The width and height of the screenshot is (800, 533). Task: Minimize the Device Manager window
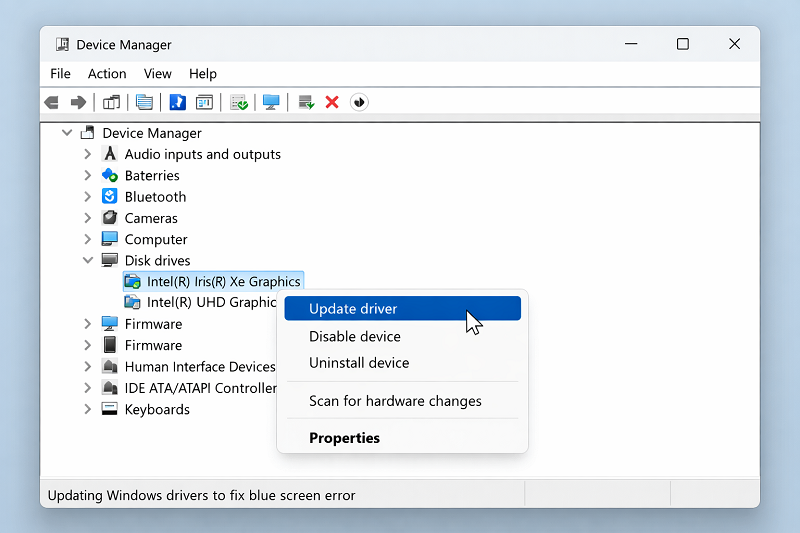631,44
